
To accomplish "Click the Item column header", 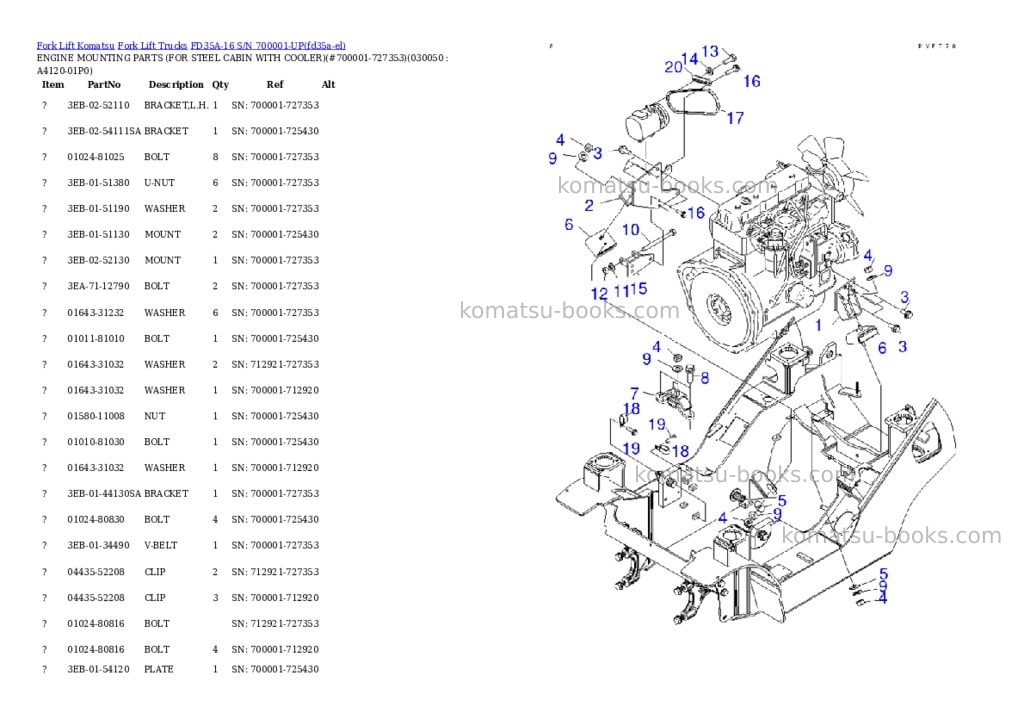I will point(53,84).
